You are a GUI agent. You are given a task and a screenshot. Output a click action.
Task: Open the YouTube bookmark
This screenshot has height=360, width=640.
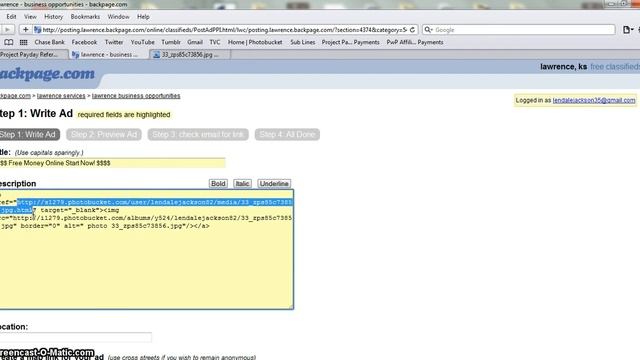coord(142,42)
